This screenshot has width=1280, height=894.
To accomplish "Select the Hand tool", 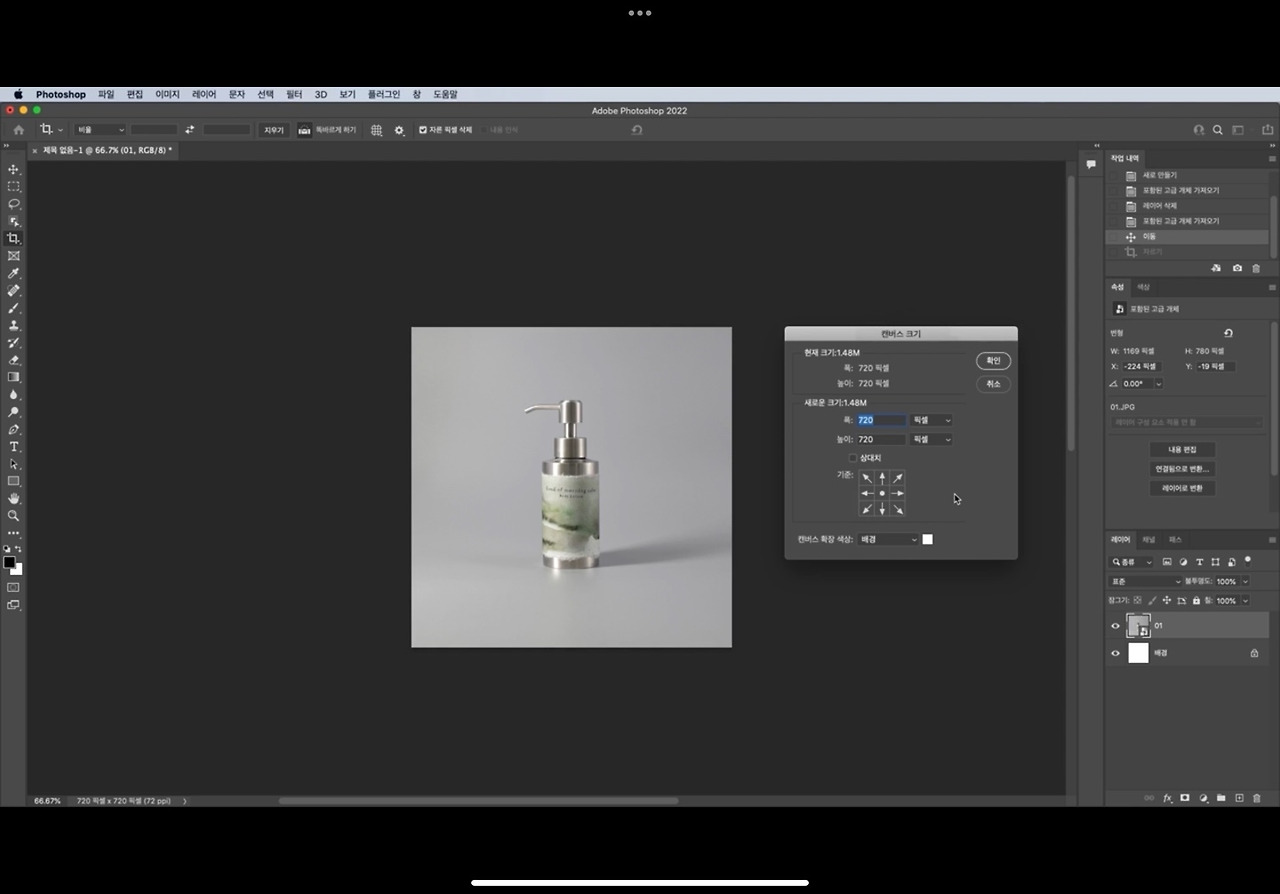I will 14,498.
